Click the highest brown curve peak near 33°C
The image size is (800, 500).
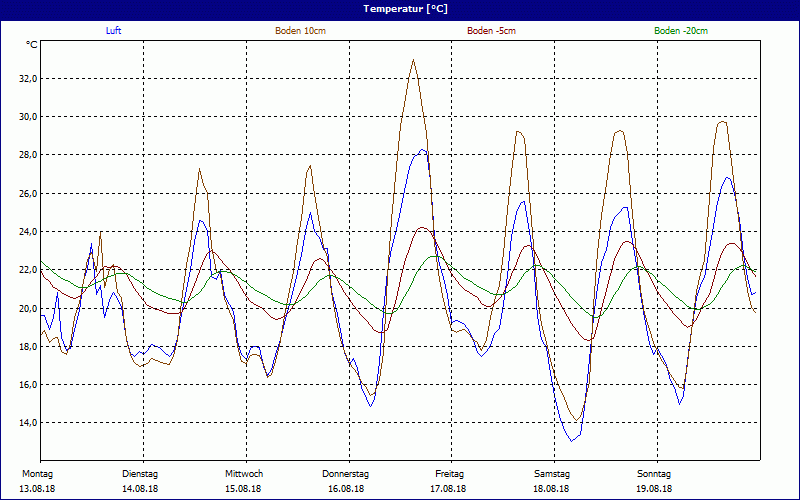413,60
